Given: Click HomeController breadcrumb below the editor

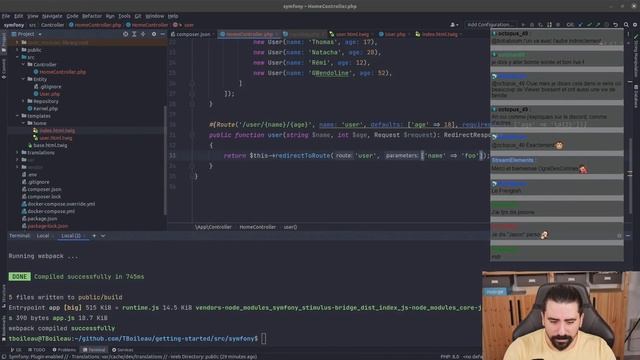Looking at the screenshot, I should (x=258, y=227).
